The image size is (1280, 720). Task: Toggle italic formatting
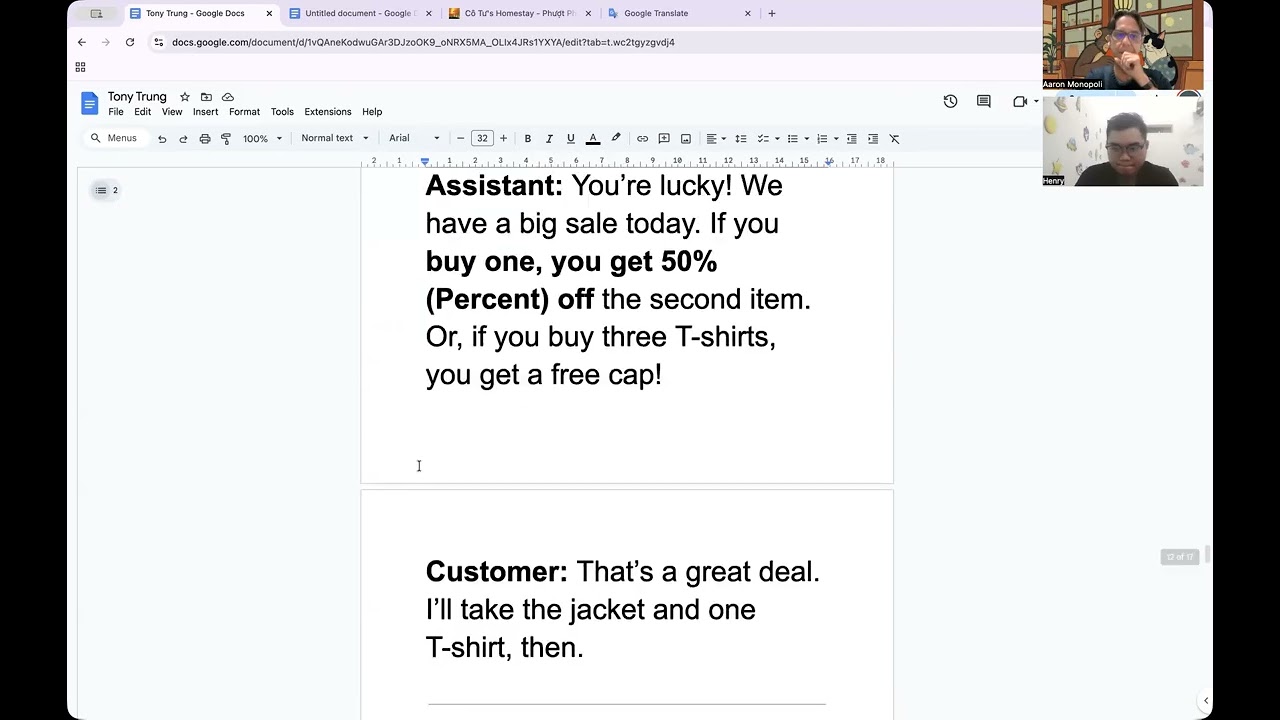549,139
